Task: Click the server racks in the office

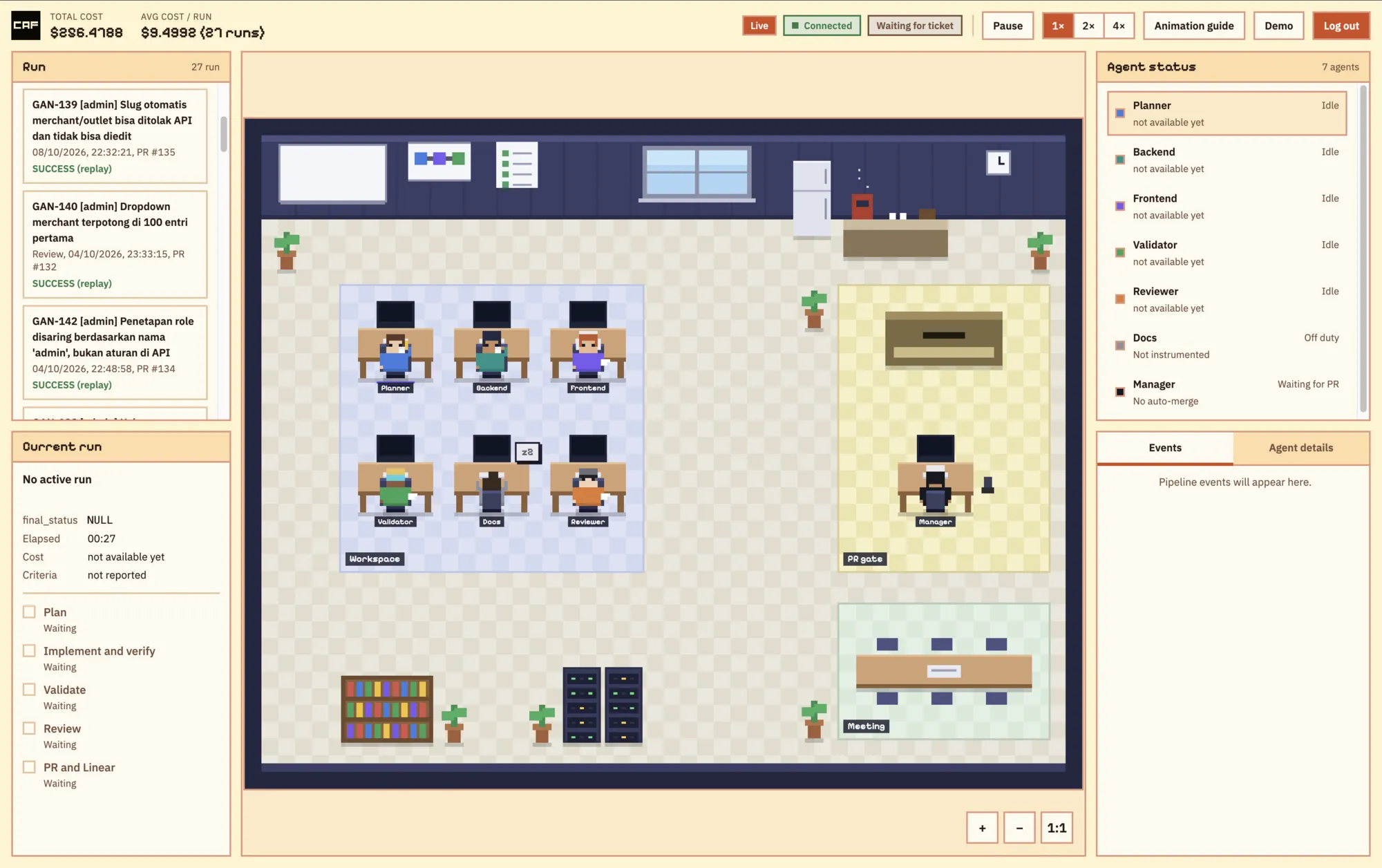Action: 603,705
